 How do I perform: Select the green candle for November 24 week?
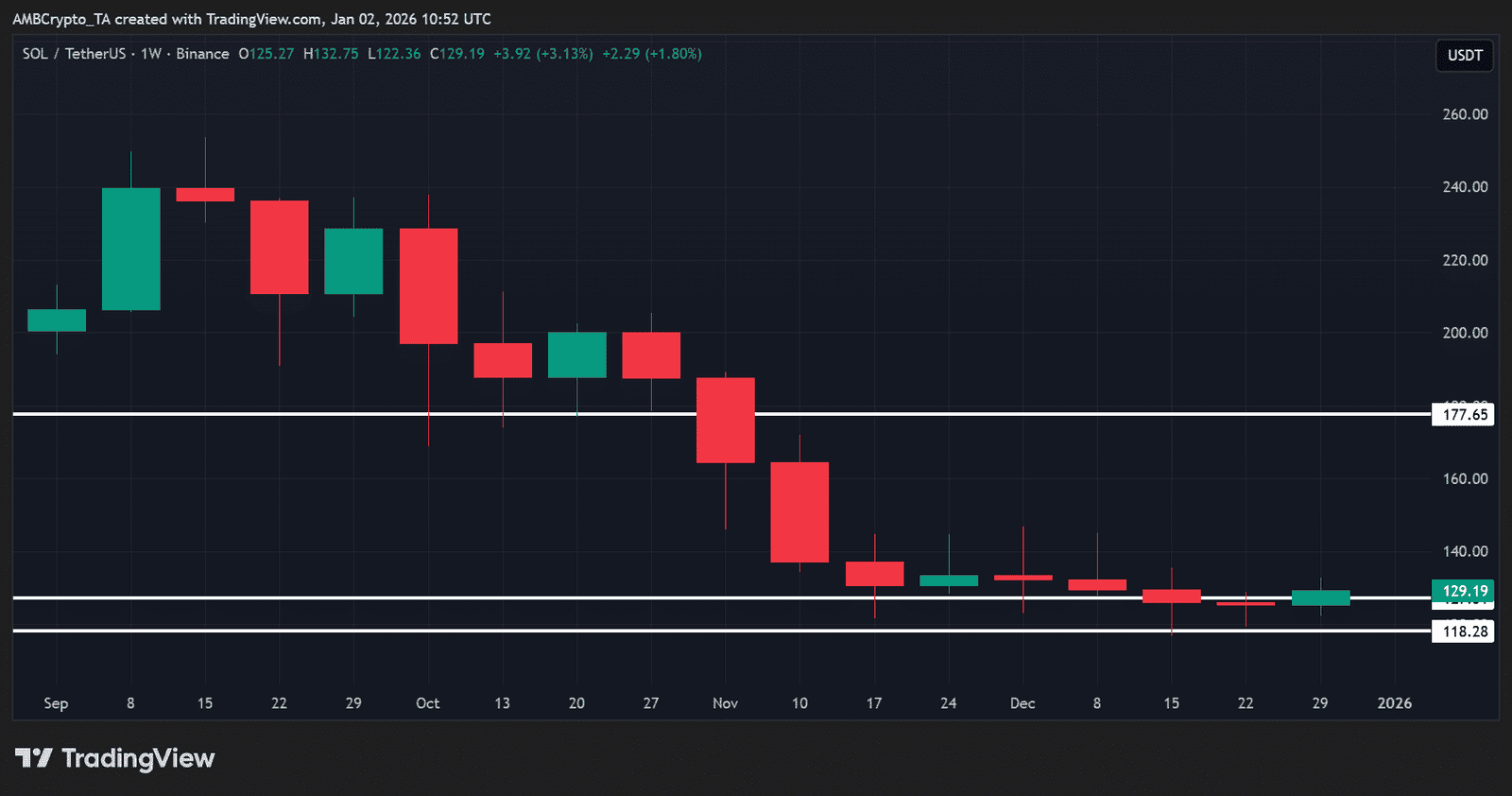[949, 580]
